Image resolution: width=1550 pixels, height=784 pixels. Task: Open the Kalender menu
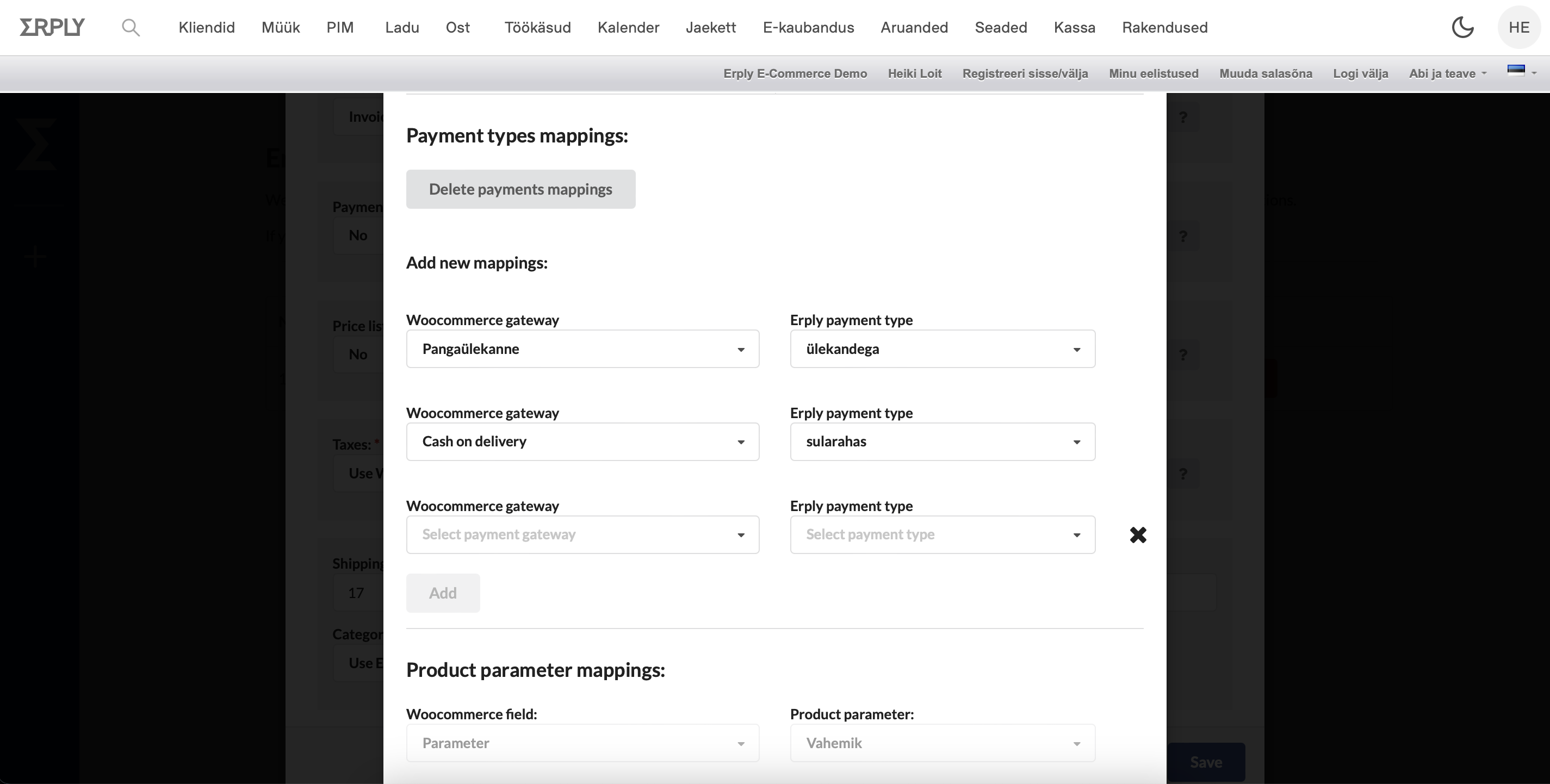click(628, 28)
